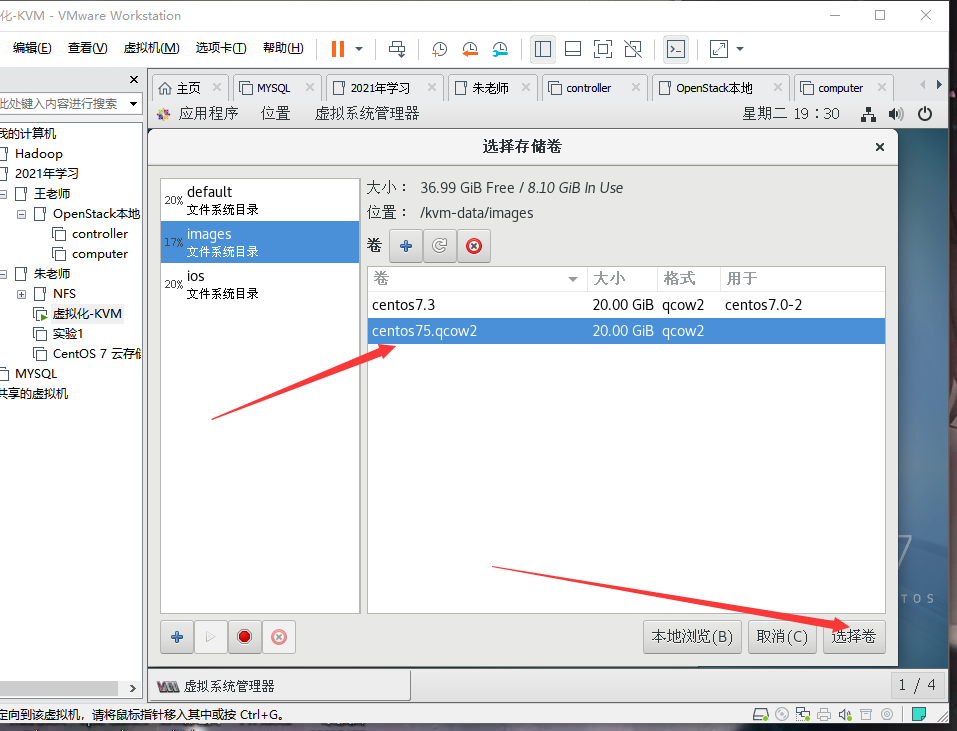Open the console view icon
This screenshot has height=731, width=957.
(x=676, y=49)
